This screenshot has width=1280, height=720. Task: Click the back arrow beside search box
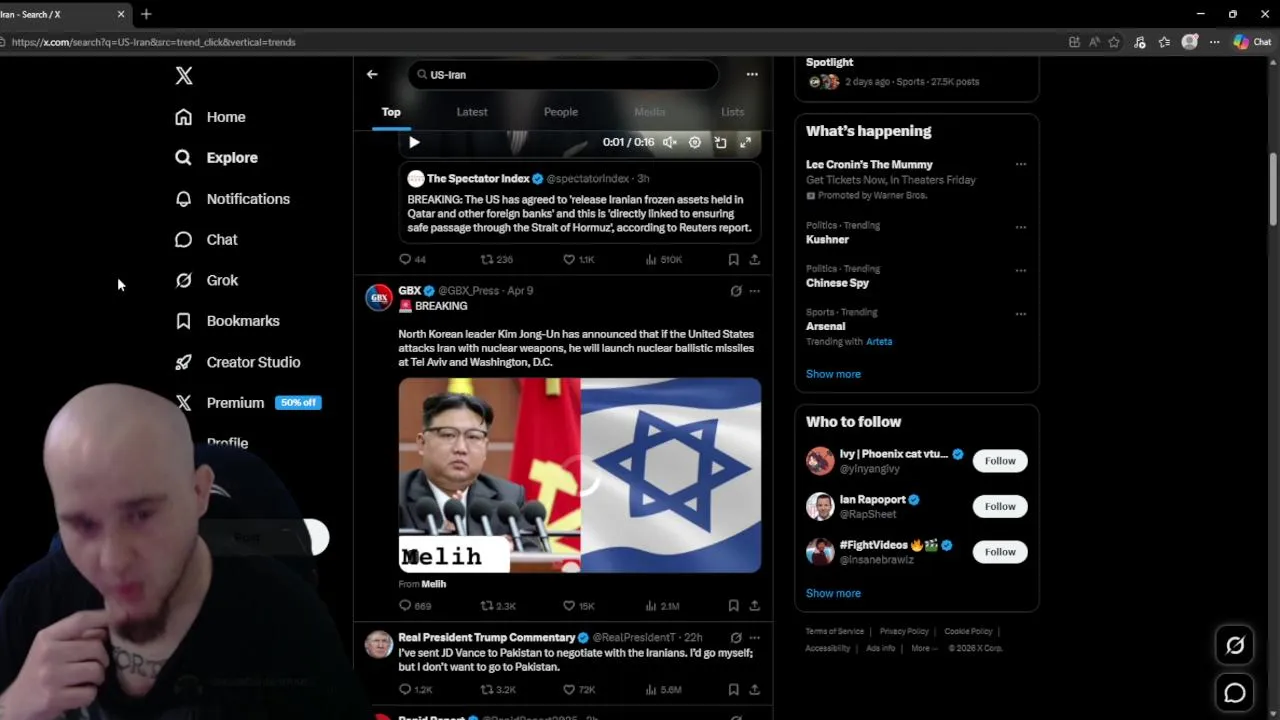[x=372, y=74]
